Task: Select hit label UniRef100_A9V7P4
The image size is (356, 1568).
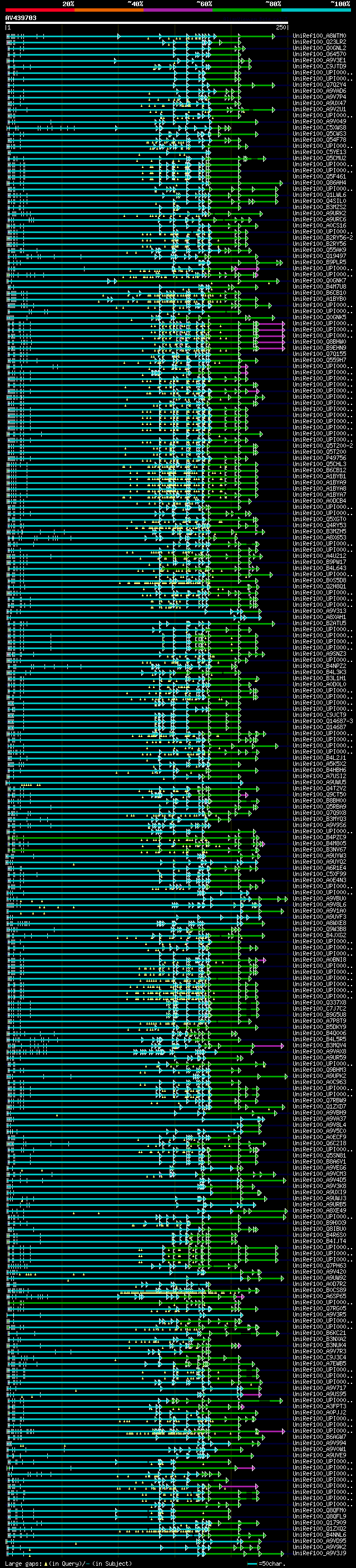Action: point(319,97)
